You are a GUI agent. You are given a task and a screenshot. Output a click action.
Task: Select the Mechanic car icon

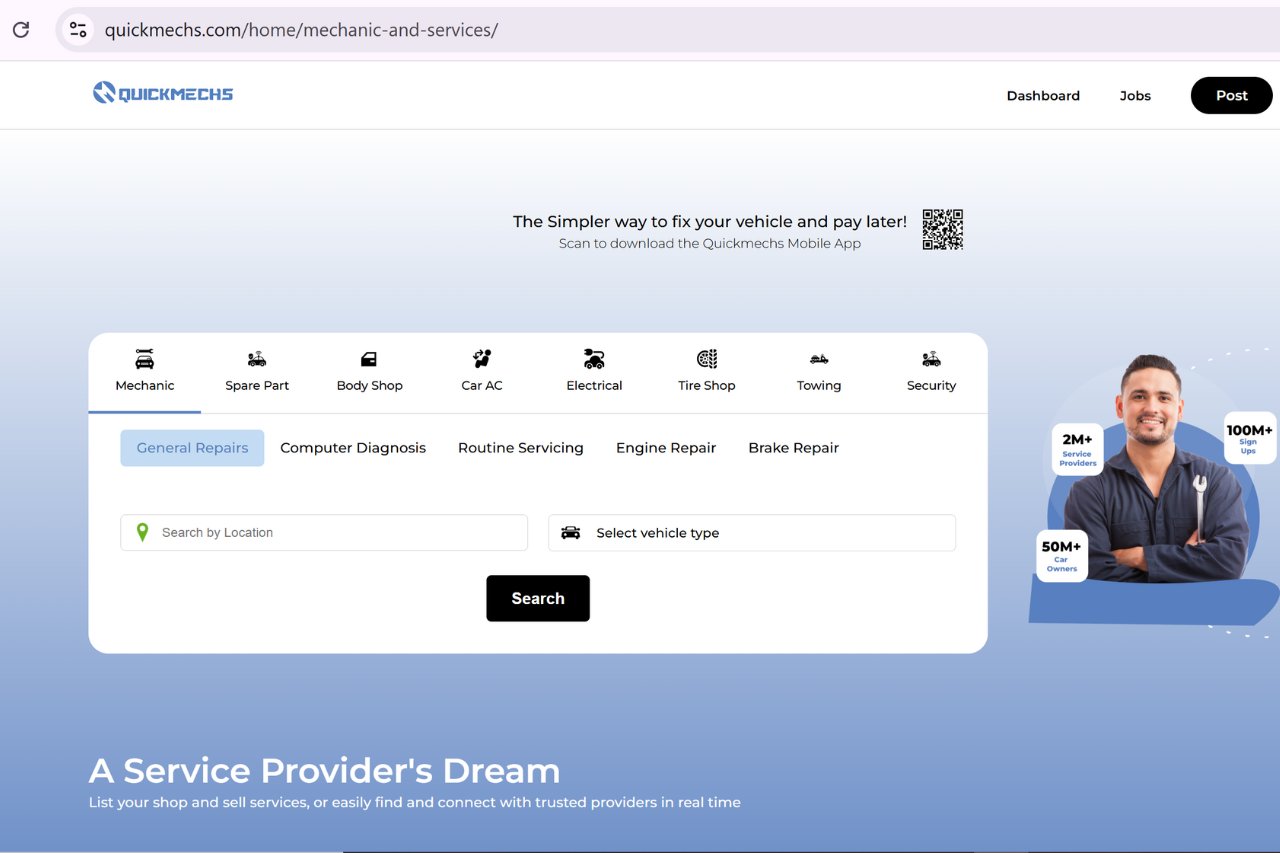[x=145, y=359]
